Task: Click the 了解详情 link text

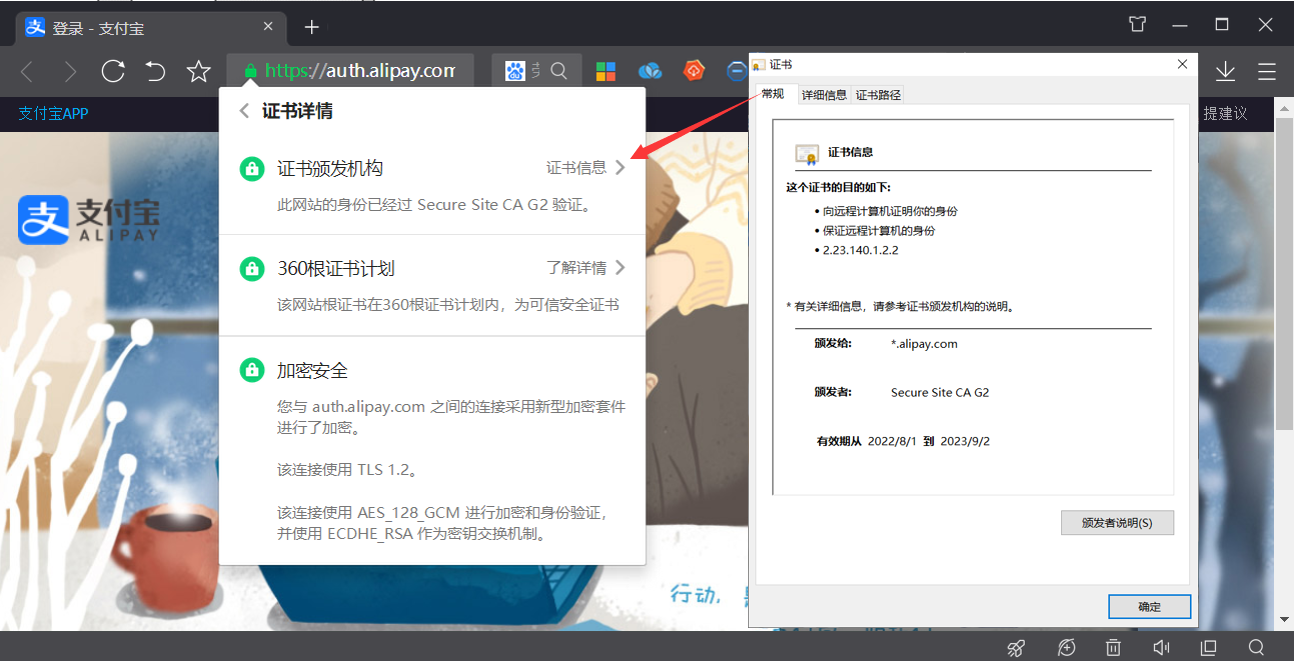Action: (x=576, y=268)
